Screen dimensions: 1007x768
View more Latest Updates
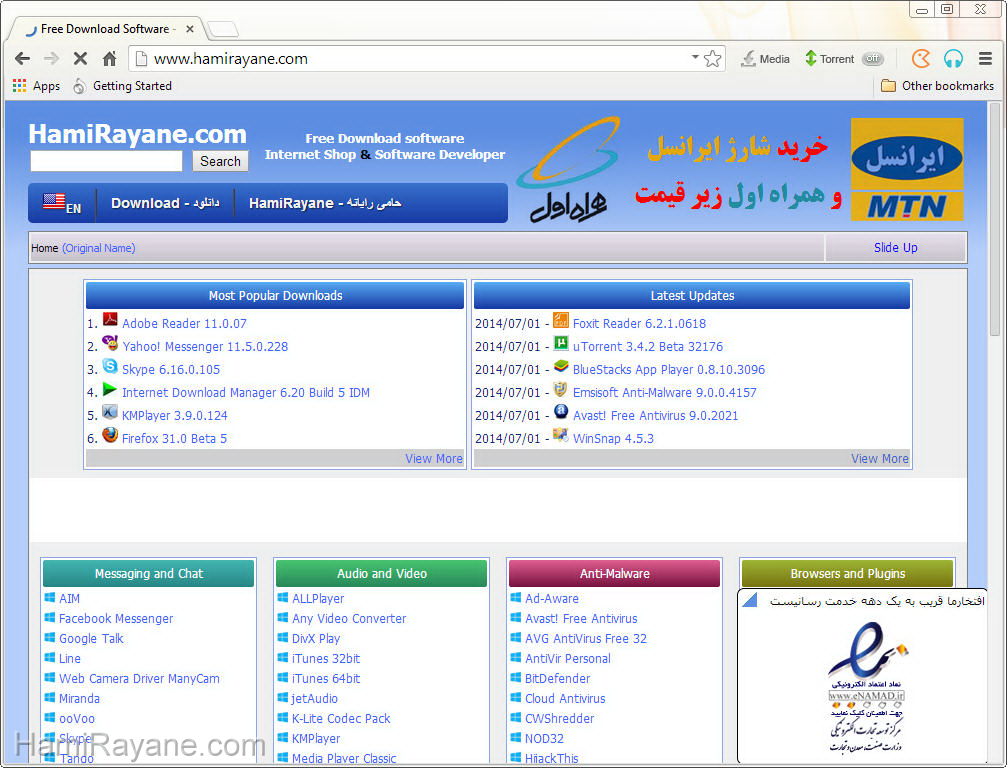click(x=880, y=458)
